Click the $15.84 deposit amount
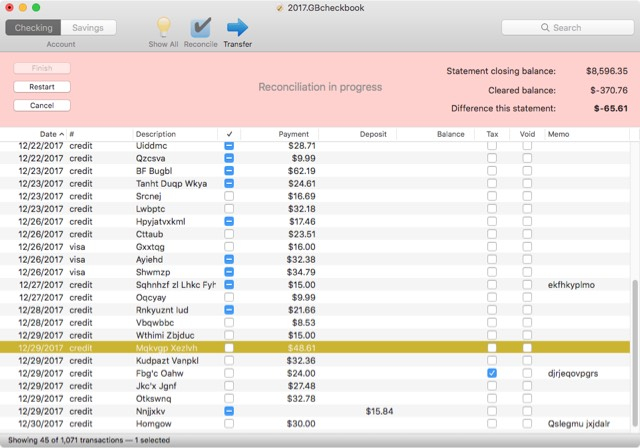Image resolution: width=640 pixels, height=448 pixels. click(x=379, y=411)
